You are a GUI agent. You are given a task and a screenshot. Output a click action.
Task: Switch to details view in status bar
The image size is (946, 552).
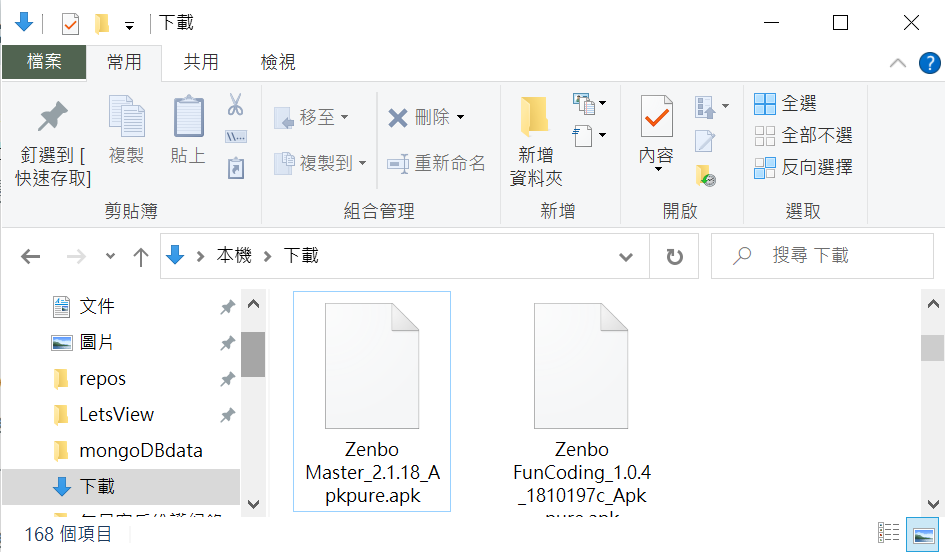[x=889, y=534]
